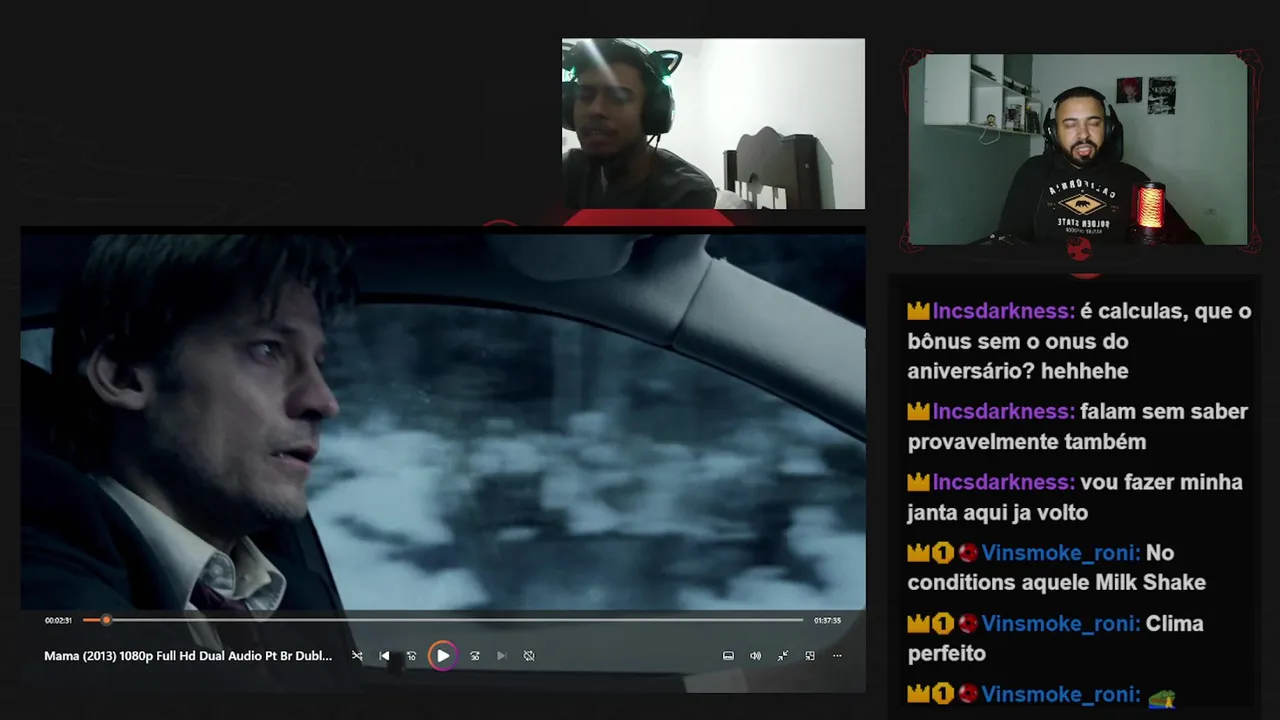1280x720 pixels.
Task: Click 'conditions aquele Milk Shake' chat text
Action: coord(1057,583)
